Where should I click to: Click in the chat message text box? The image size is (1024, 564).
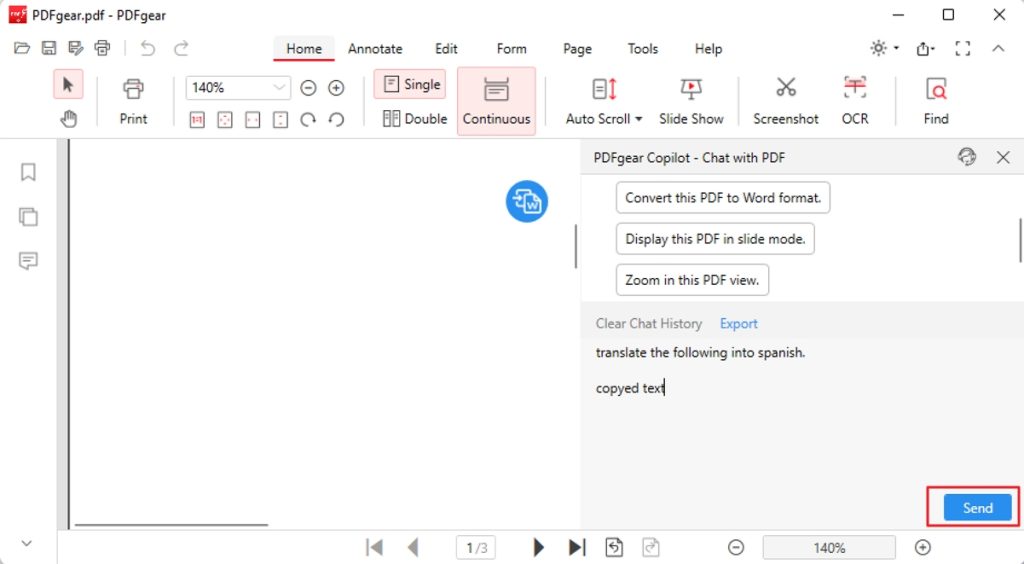[x=801, y=411]
